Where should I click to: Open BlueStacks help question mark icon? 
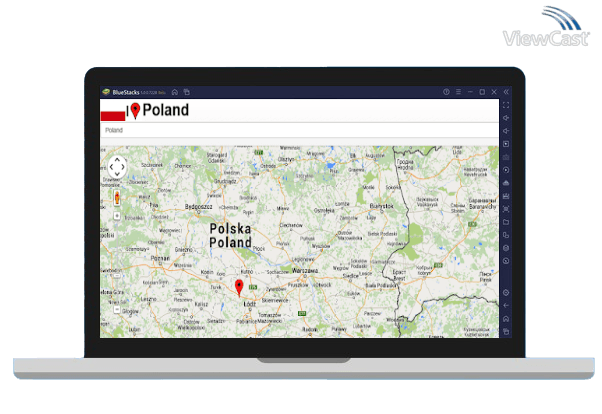point(446,92)
